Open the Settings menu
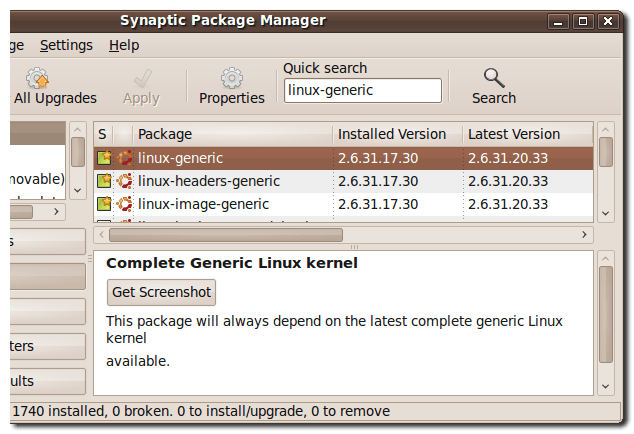Image resolution: width=634 pixels, height=434 pixels. (x=66, y=45)
